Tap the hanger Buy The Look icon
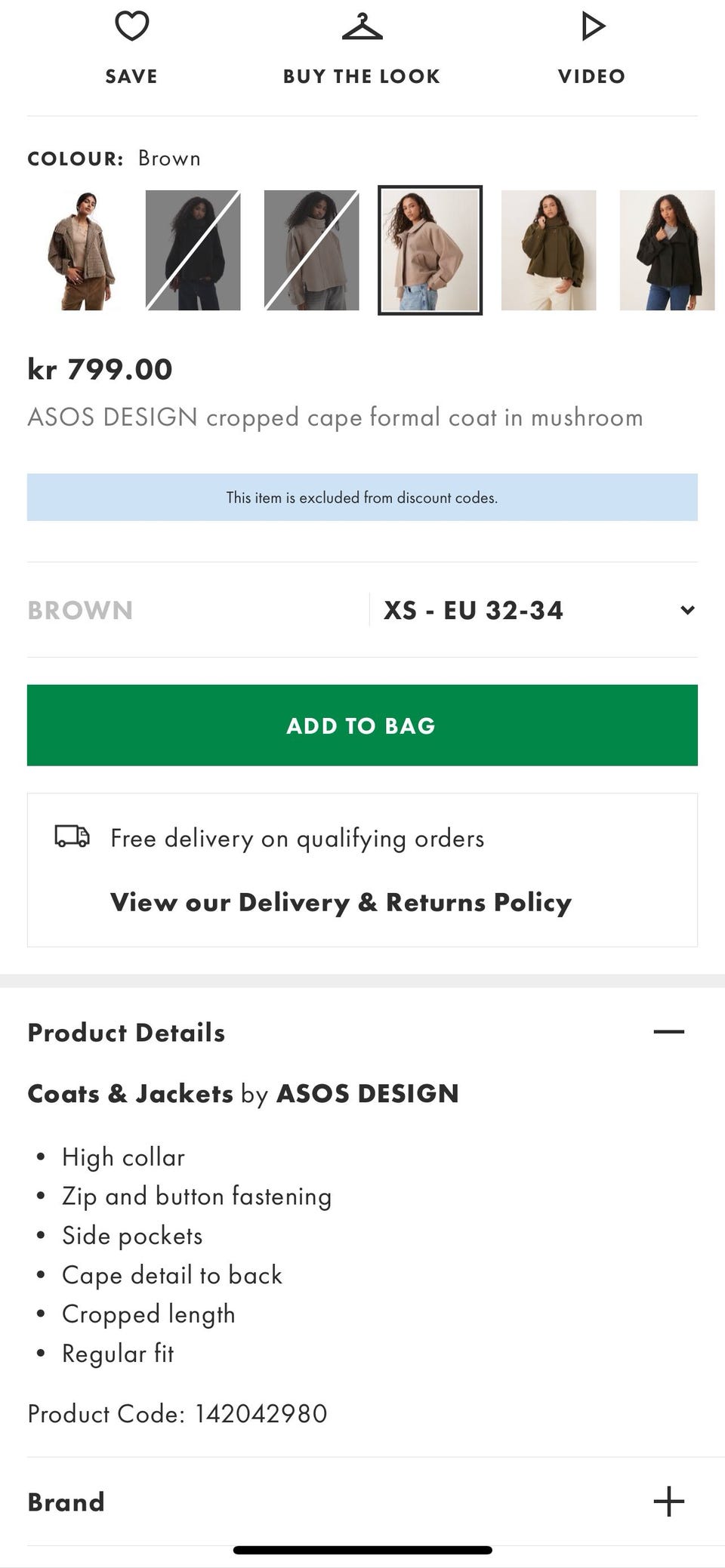The image size is (725, 1568). coord(362,26)
